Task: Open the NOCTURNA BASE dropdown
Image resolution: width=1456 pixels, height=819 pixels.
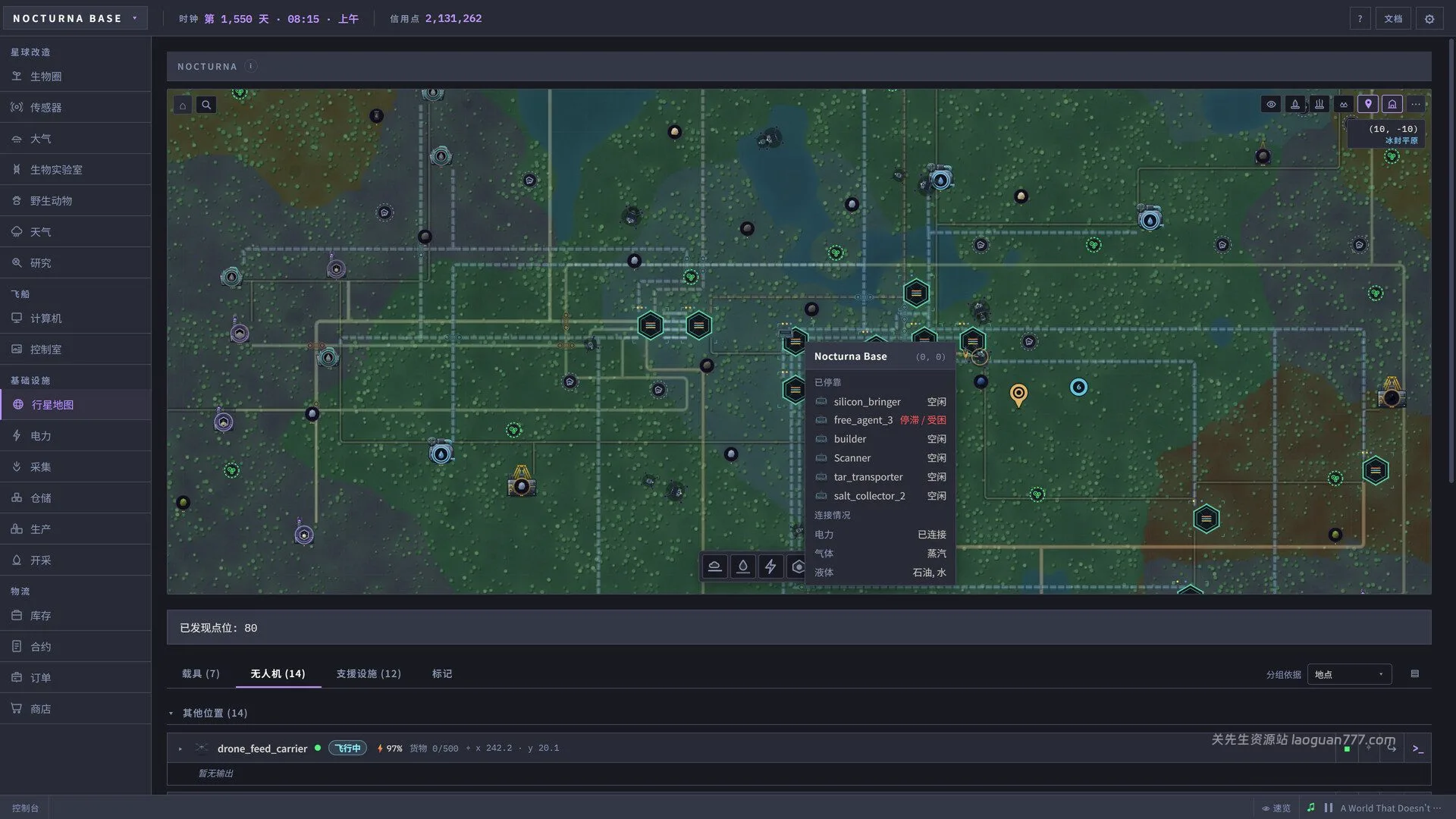Action: (x=74, y=18)
